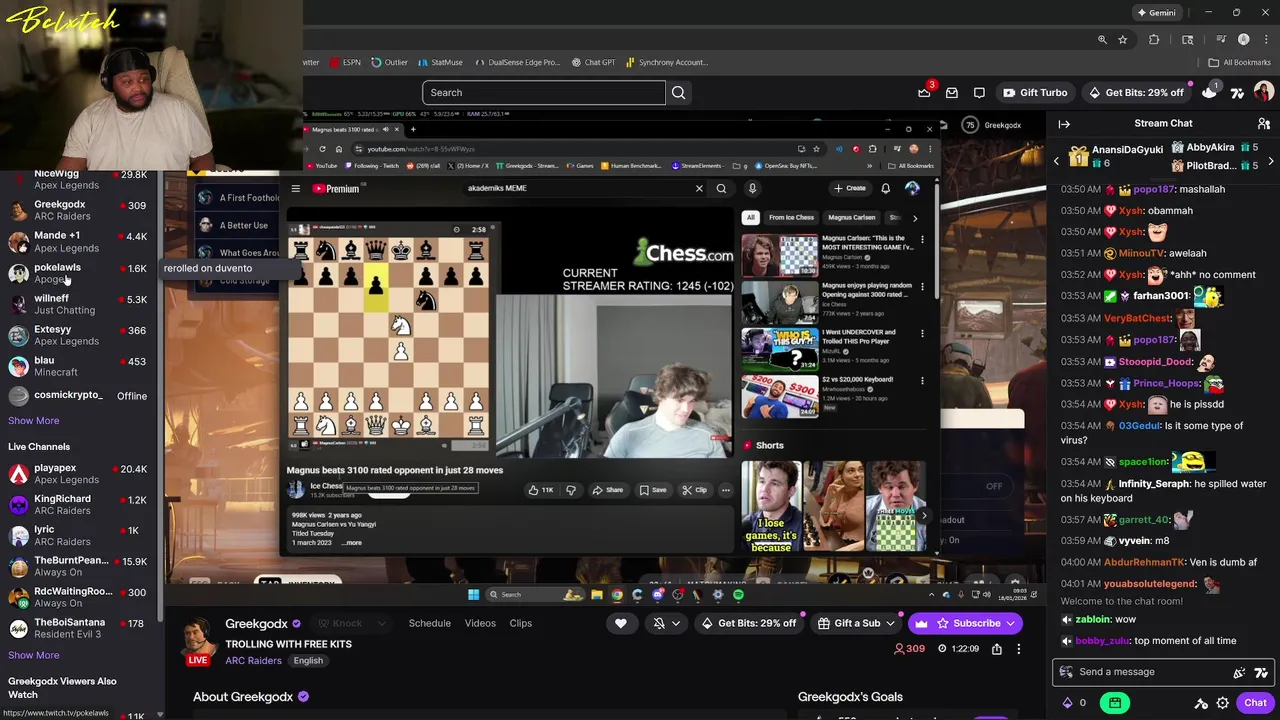
Task: Open the YouTube hamburger menu in video
Action: point(295,188)
